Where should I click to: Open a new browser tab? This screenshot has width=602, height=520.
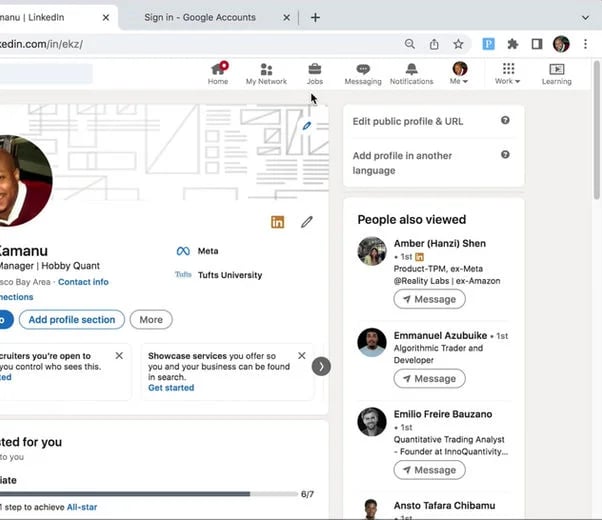tap(315, 17)
